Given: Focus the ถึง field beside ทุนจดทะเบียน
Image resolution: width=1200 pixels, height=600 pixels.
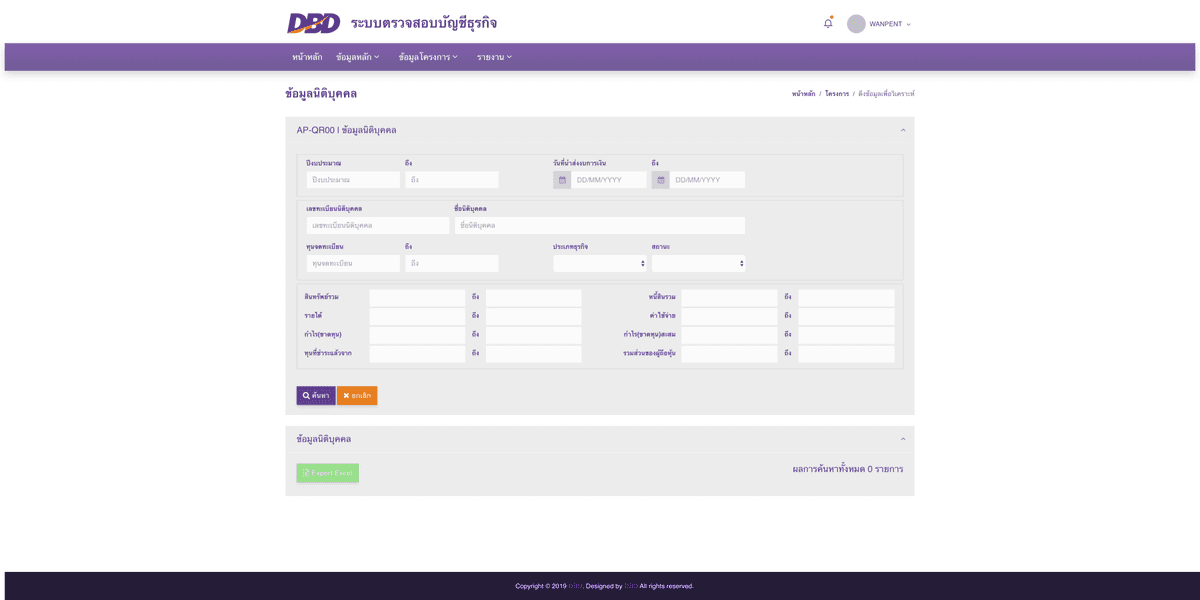Looking at the screenshot, I should coord(452,263).
